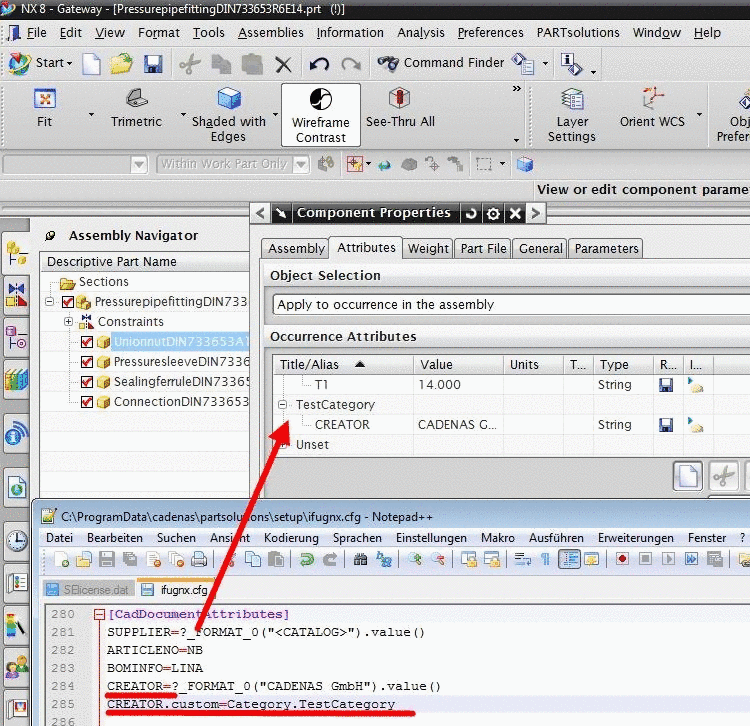Screen dimensions: 750x726
Task: Toggle Wireframe Contrast
Action: (320, 115)
